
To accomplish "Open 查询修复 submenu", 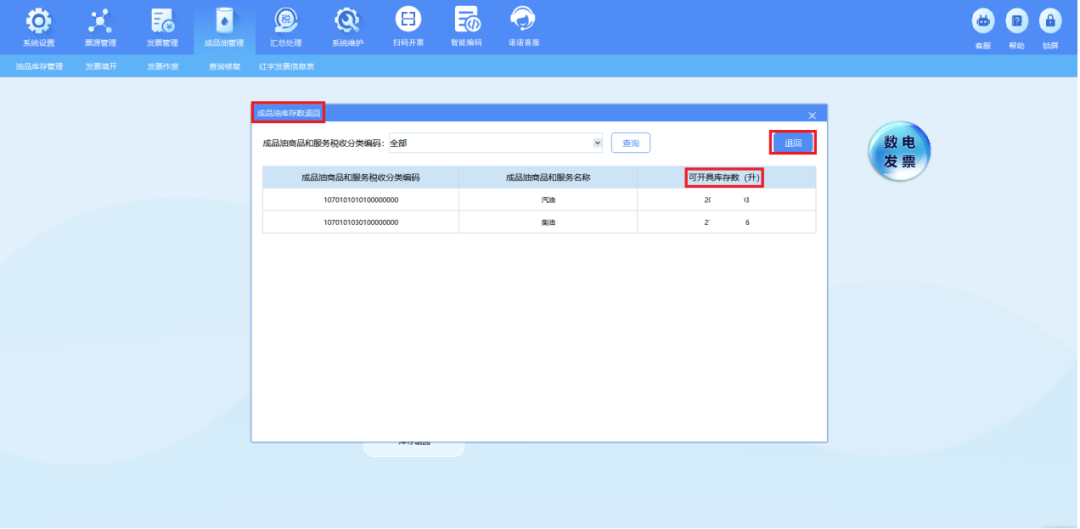I will tap(225, 67).
